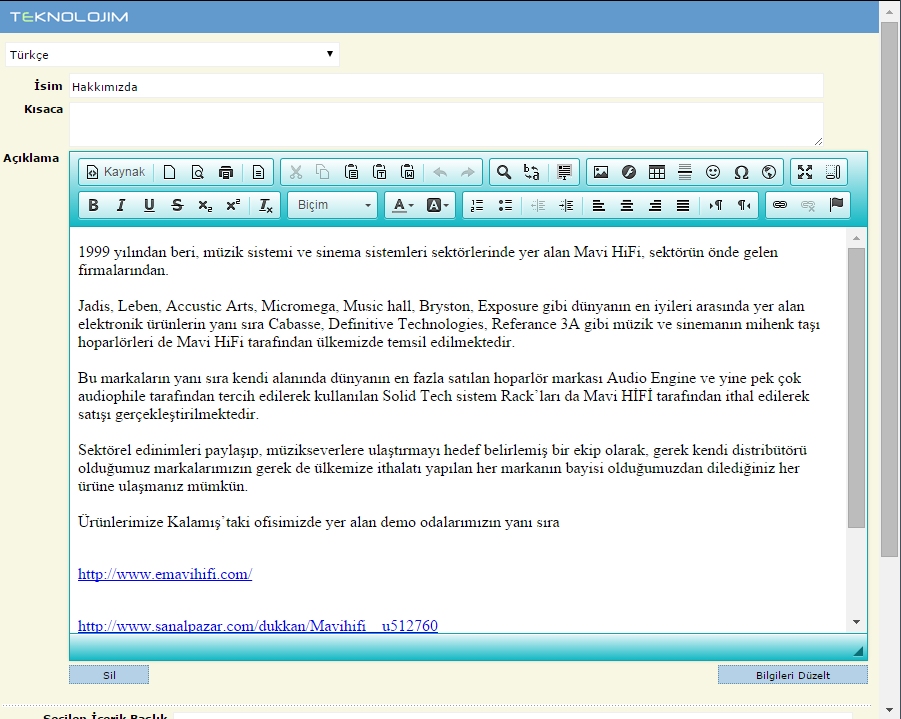Set text direction right-to-left
This screenshot has height=719, width=901.
click(x=744, y=205)
